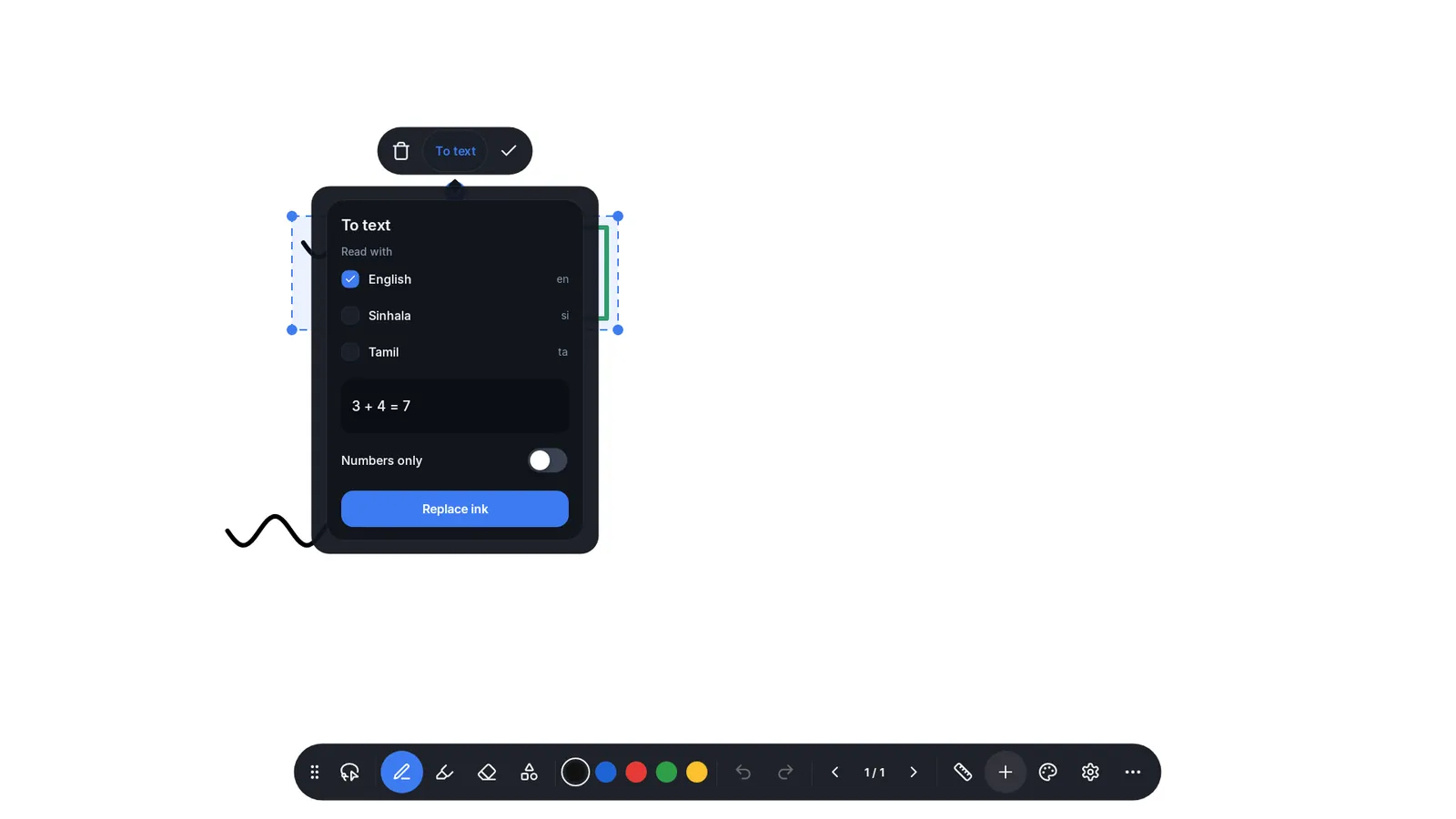
Task: Toggle the Numbers only switch
Action: pyautogui.click(x=547, y=460)
